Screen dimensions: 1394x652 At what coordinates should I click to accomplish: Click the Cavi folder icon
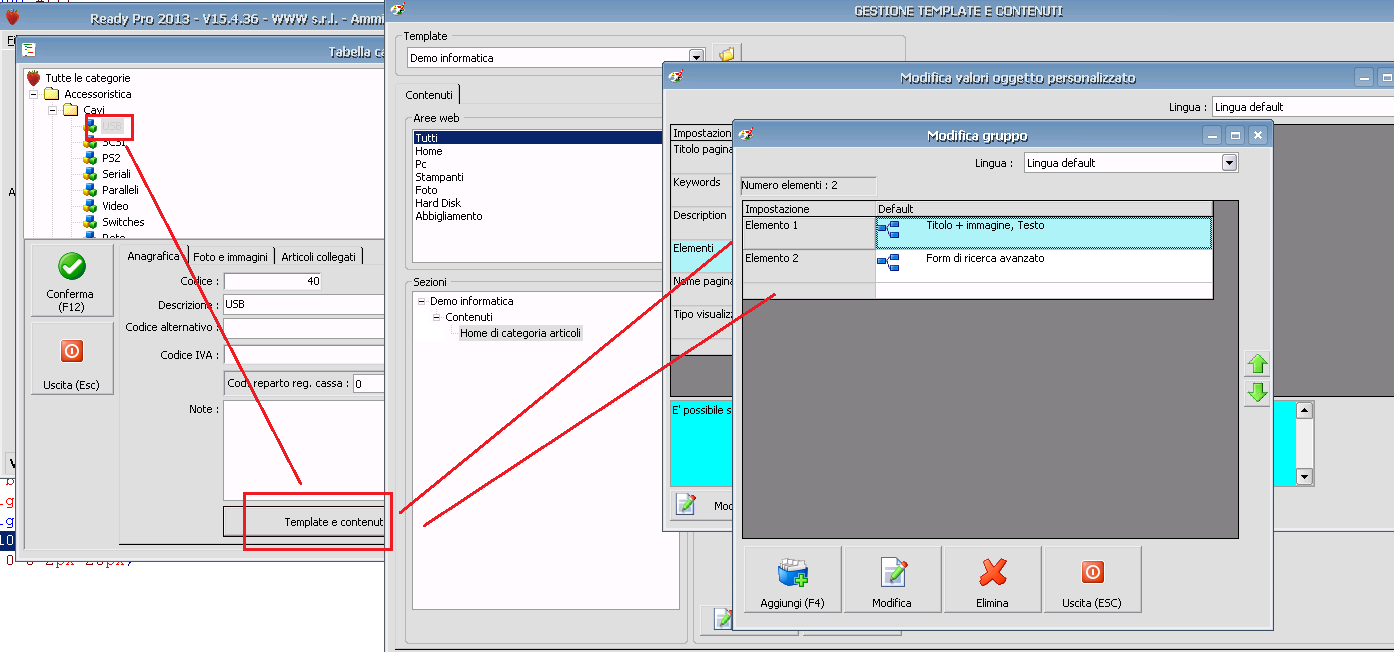[71, 110]
